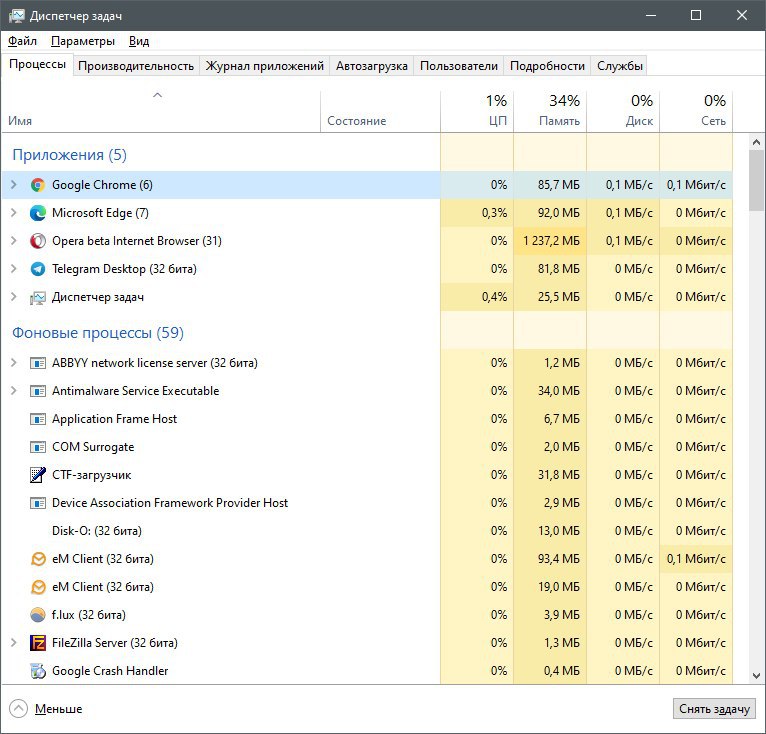766x734 pixels.
Task: Click the title bar Task Manager icon
Action: pos(17,16)
